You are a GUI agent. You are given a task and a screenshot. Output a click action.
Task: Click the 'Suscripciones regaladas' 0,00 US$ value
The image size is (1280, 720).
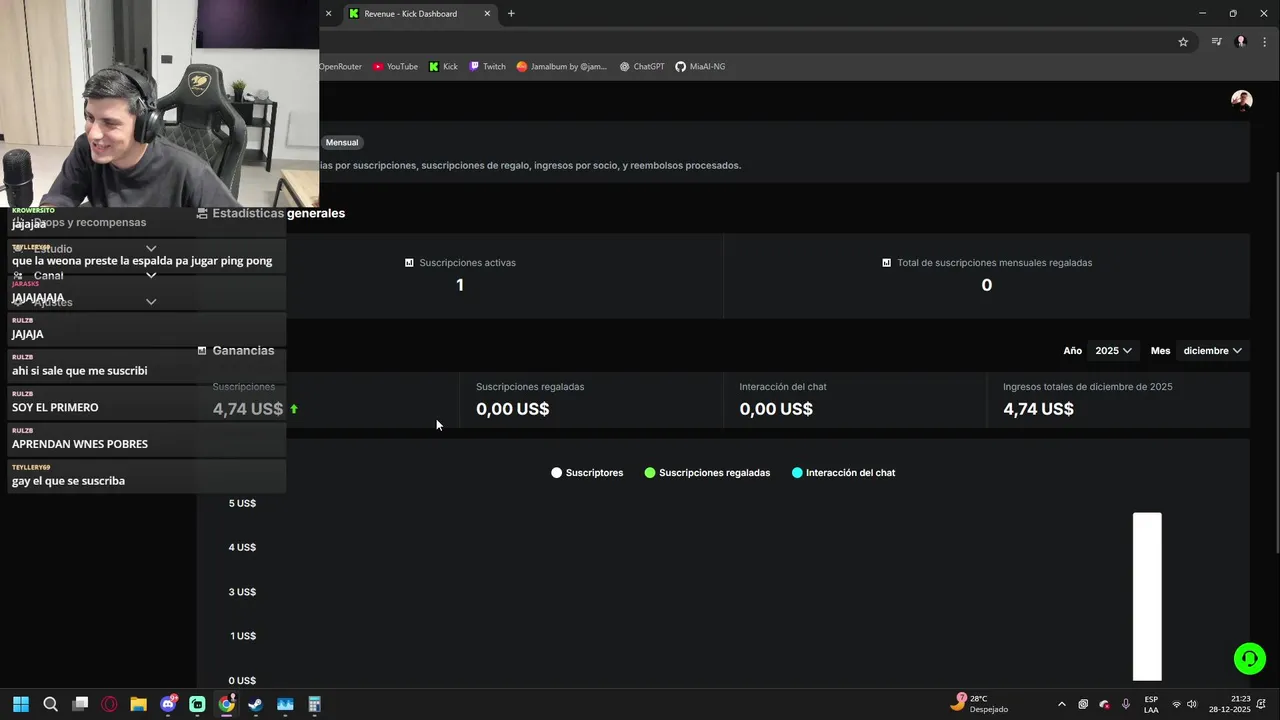[x=512, y=409]
